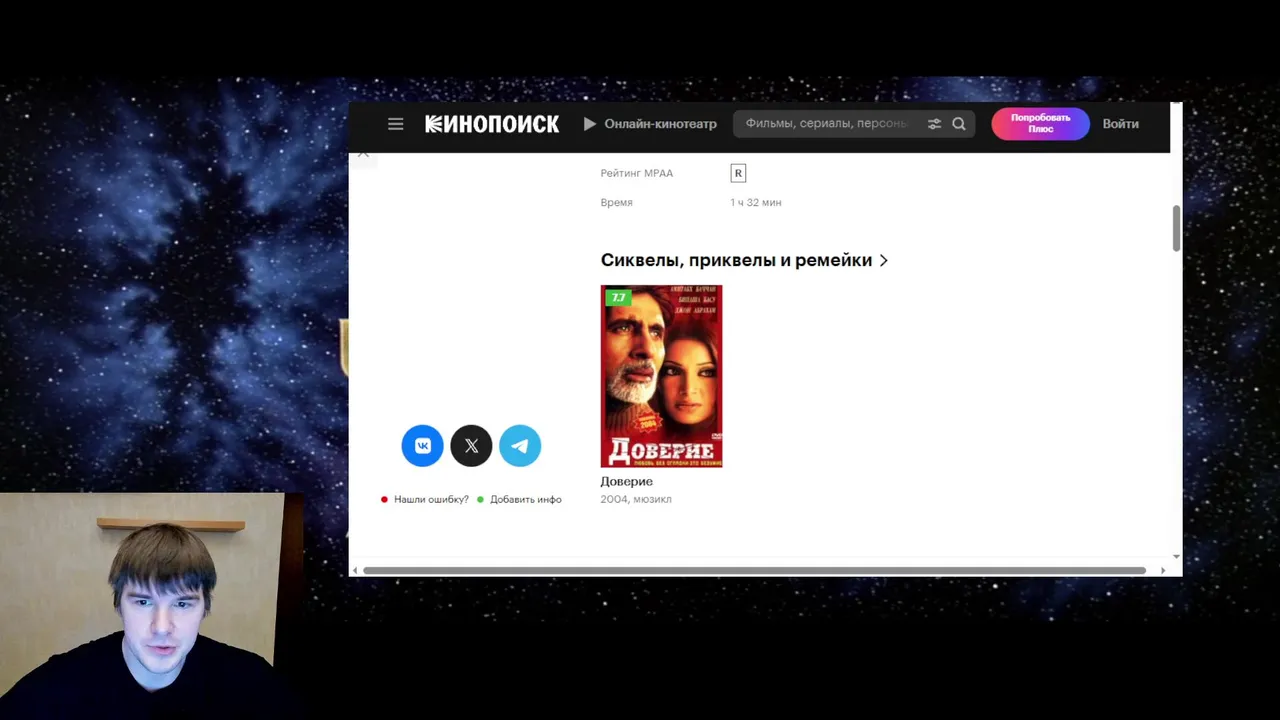The image size is (1280, 720).
Task: Click Войти login button
Action: point(1121,124)
